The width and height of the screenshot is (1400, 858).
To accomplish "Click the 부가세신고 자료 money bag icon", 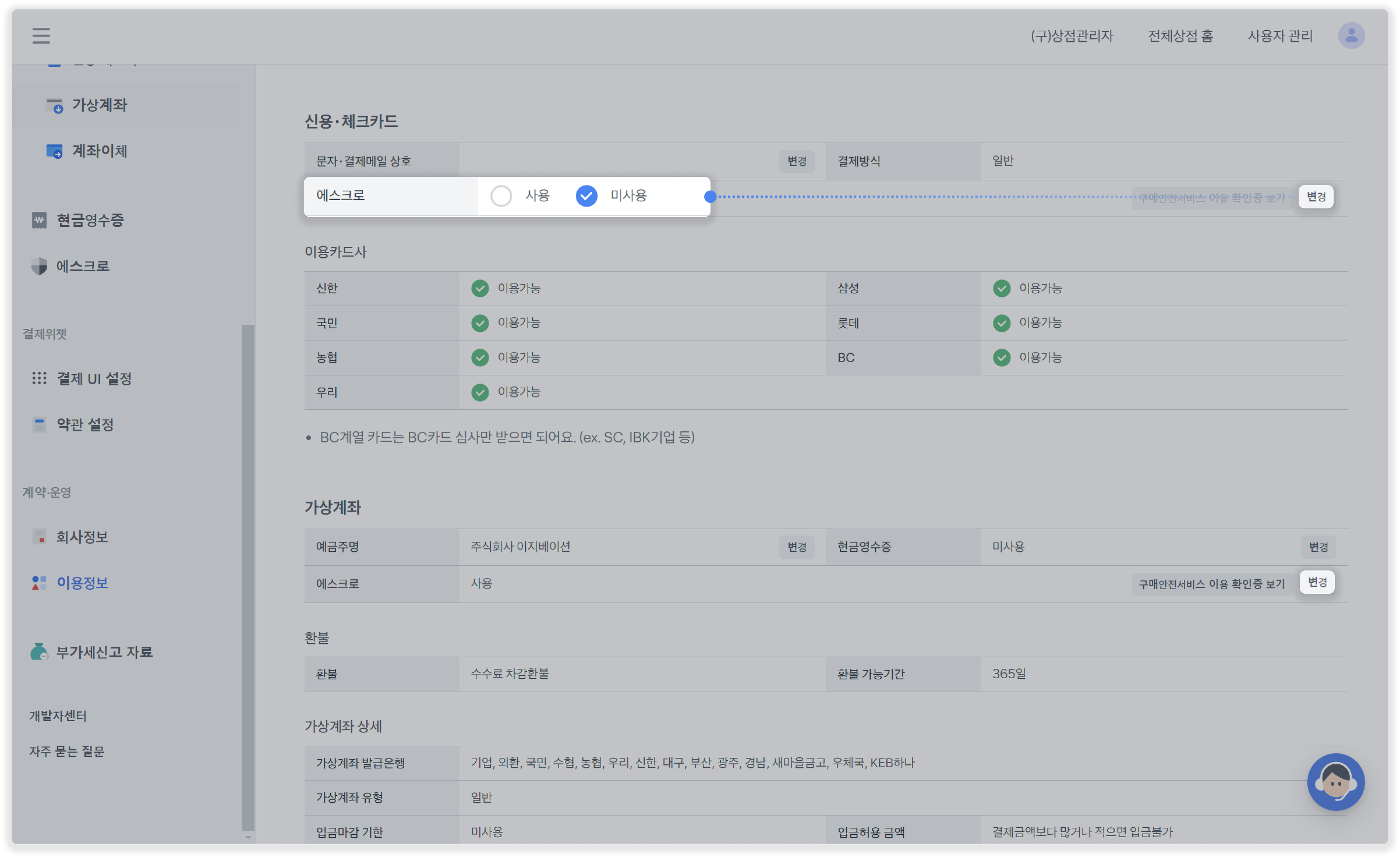I will [39, 652].
